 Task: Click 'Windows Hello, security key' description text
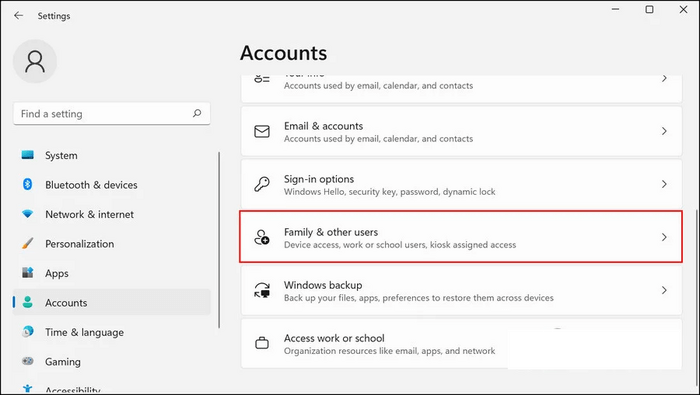tap(389, 192)
